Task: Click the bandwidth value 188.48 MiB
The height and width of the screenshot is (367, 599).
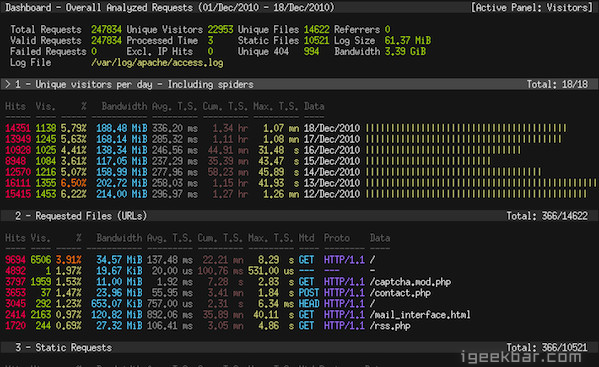Action: (x=121, y=128)
